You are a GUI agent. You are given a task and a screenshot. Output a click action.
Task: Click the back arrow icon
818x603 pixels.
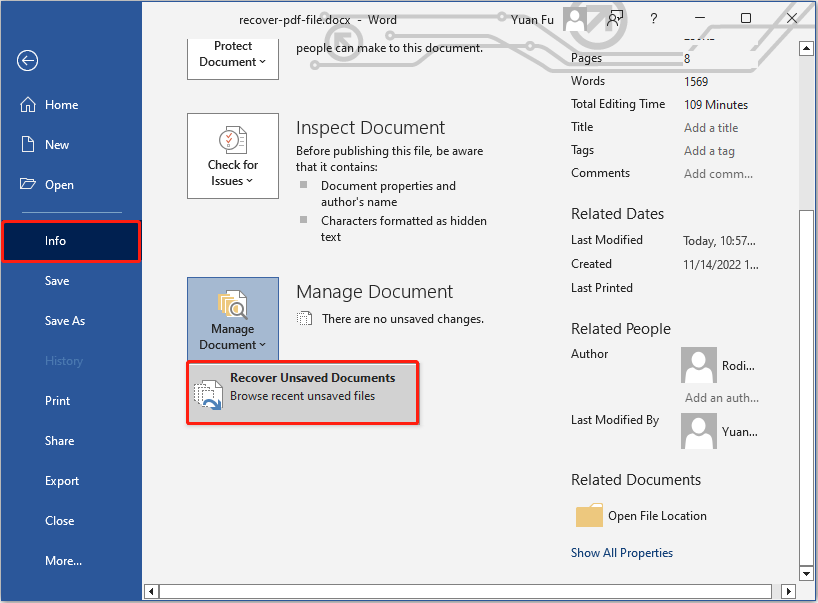(27, 61)
